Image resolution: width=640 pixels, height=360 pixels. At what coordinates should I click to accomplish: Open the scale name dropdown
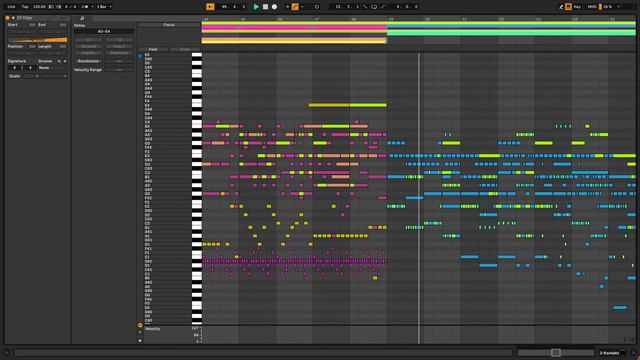pyautogui.click(x=54, y=76)
